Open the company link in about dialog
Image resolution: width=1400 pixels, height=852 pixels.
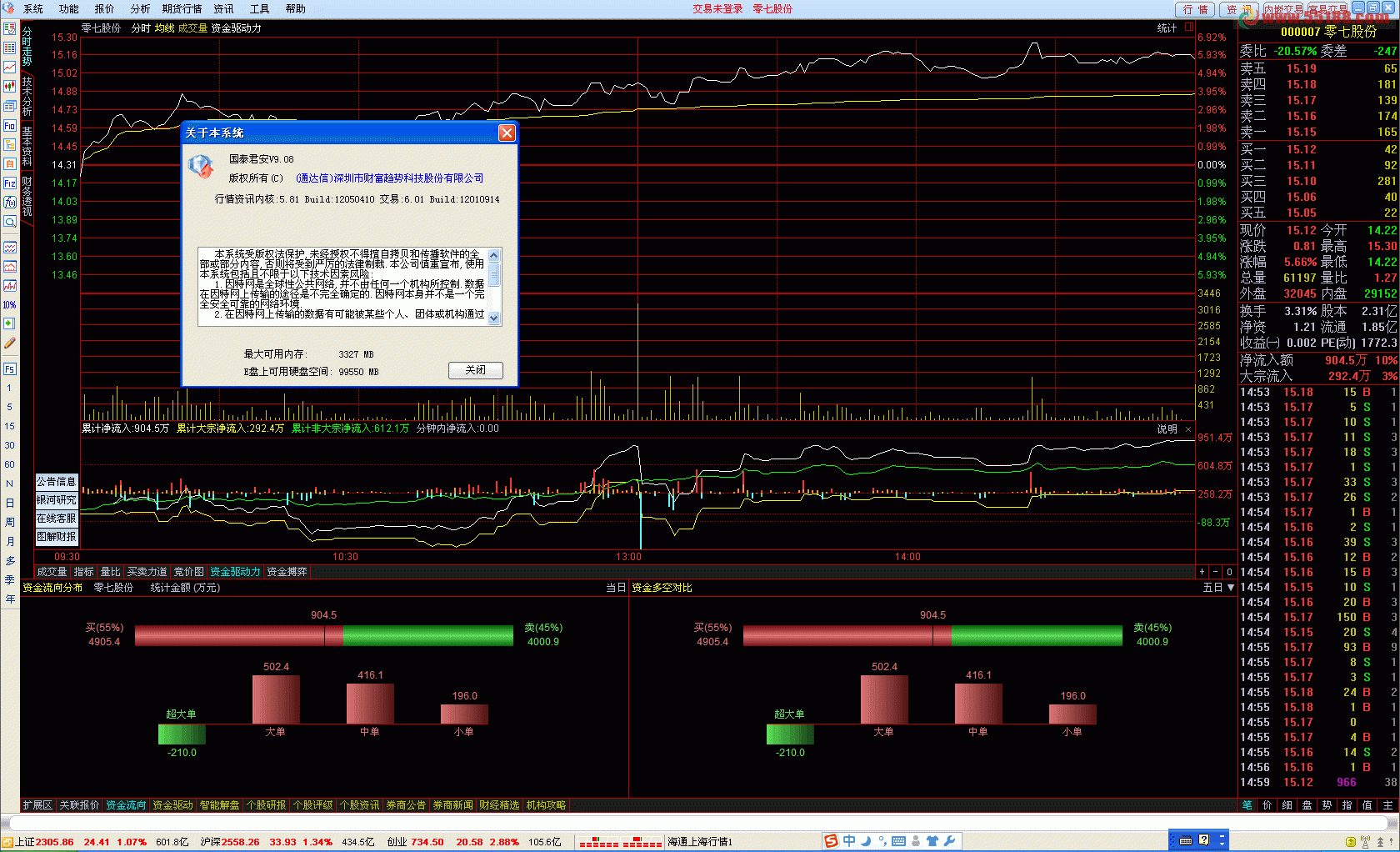[x=390, y=178]
